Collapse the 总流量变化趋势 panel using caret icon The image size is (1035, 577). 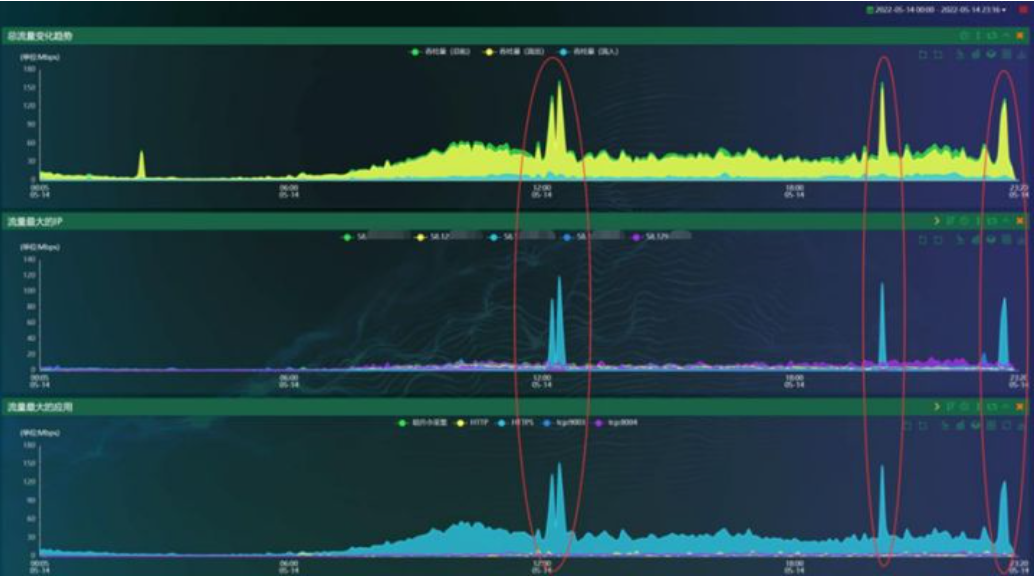1007,36
